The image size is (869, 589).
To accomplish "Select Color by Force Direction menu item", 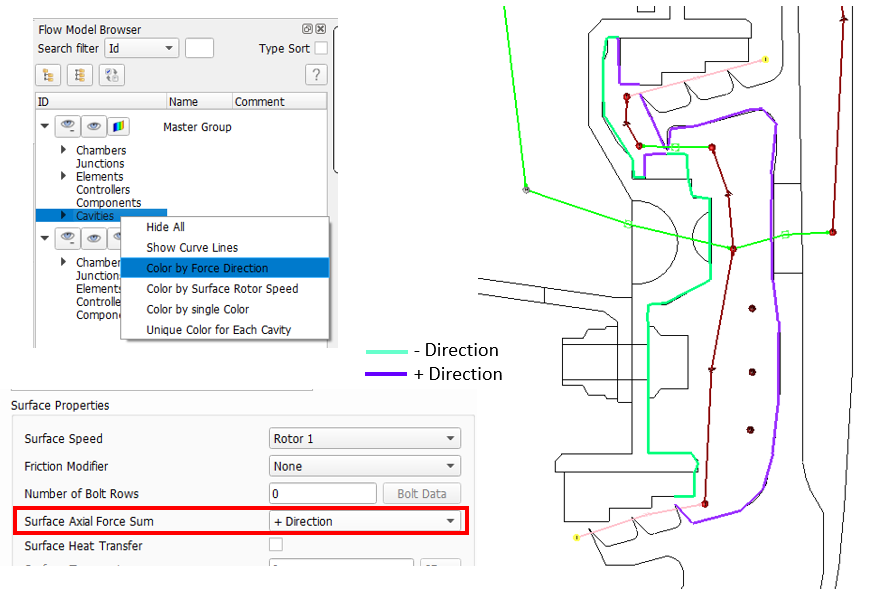I will (x=207, y=268).
